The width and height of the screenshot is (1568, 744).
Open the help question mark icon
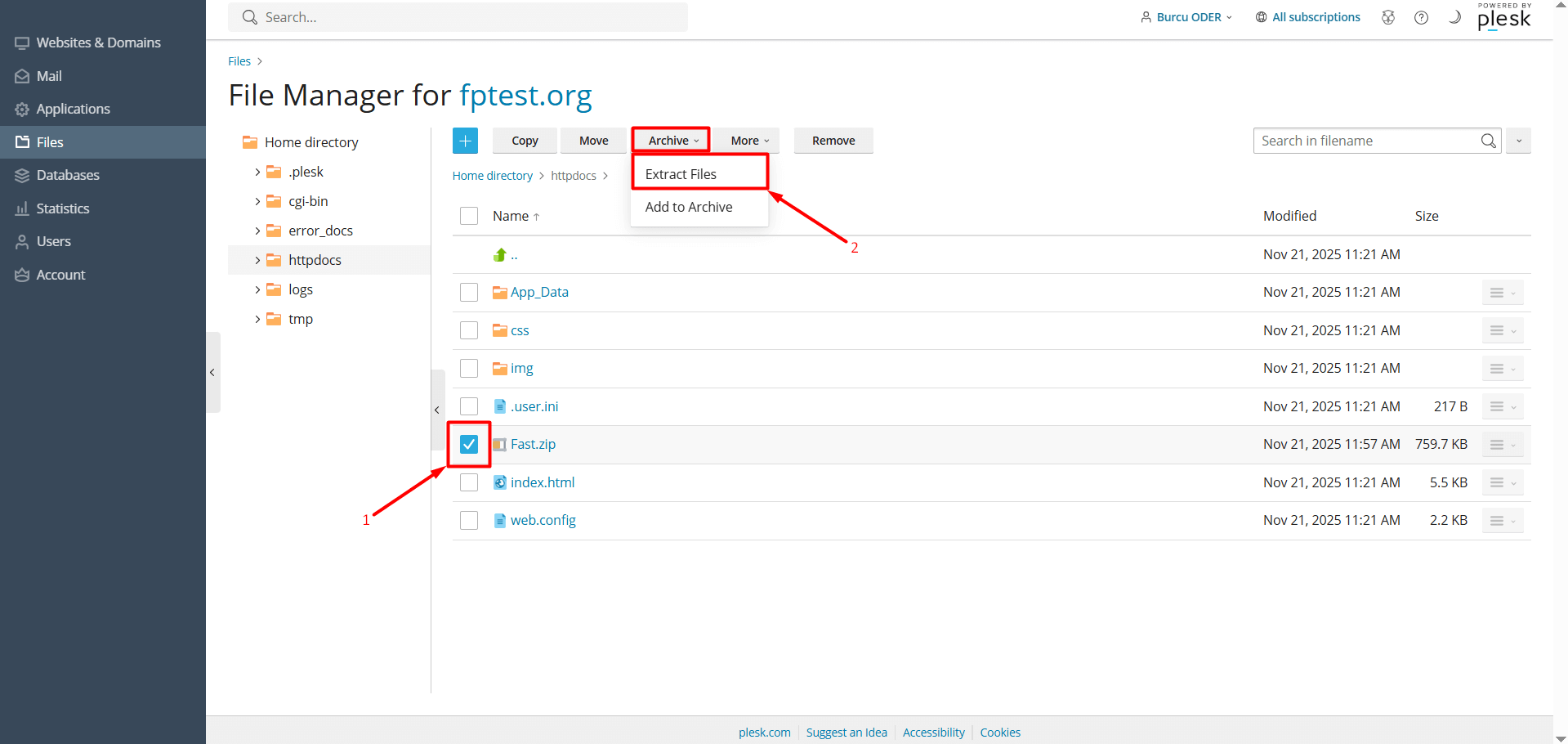tap(1421, 16)
